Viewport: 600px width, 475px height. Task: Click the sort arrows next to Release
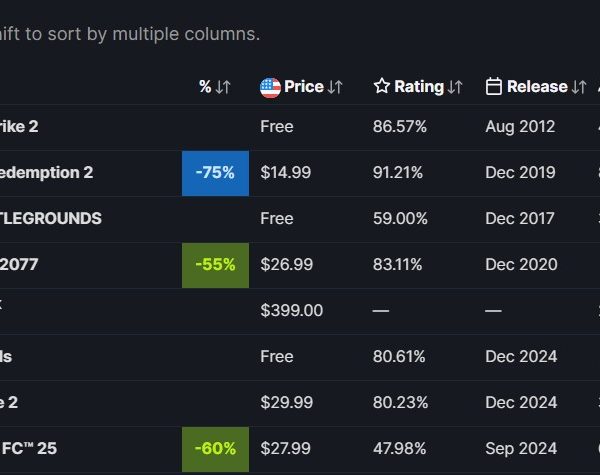click(579, 87)
